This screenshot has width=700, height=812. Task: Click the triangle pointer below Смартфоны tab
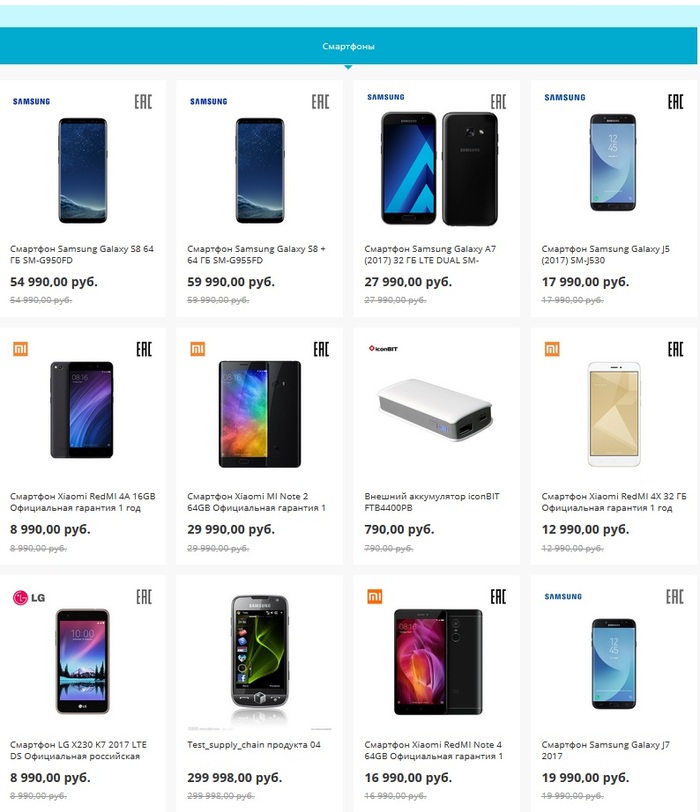pos(347,67)
